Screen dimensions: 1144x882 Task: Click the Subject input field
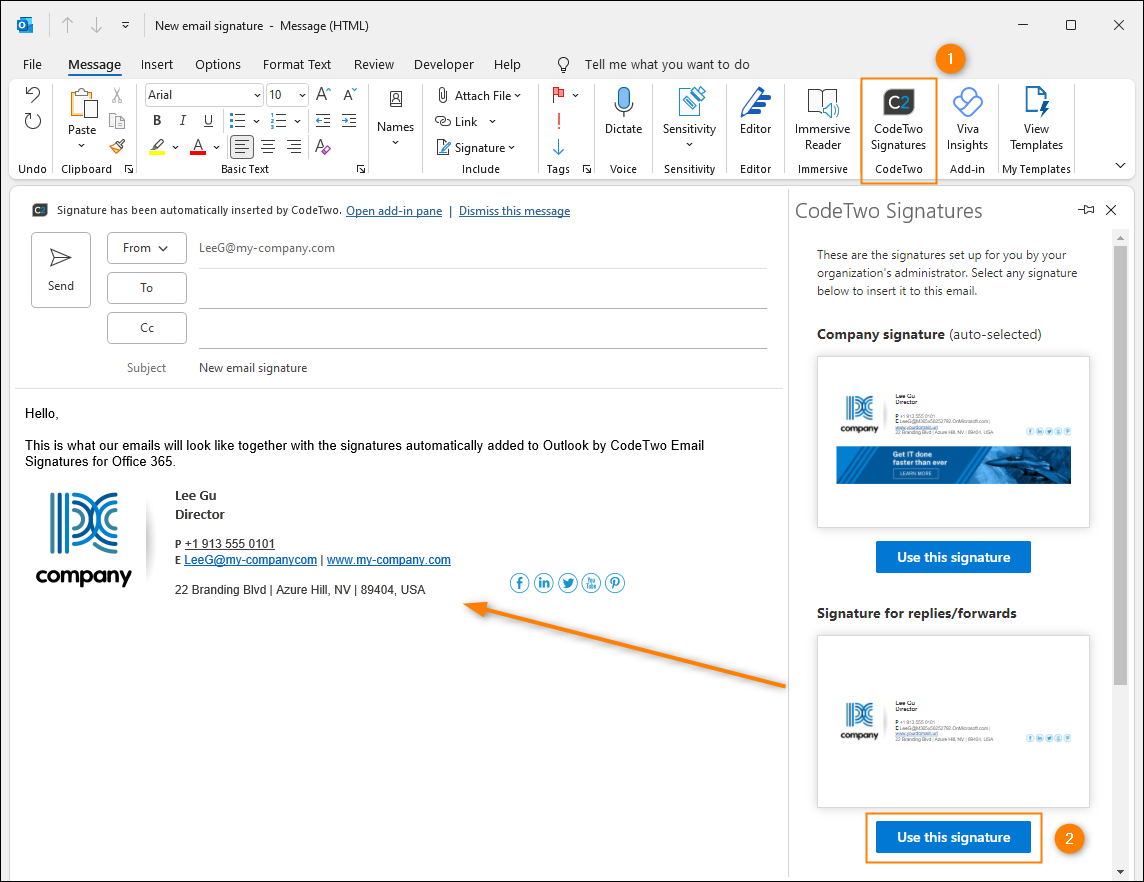(400, 367)
